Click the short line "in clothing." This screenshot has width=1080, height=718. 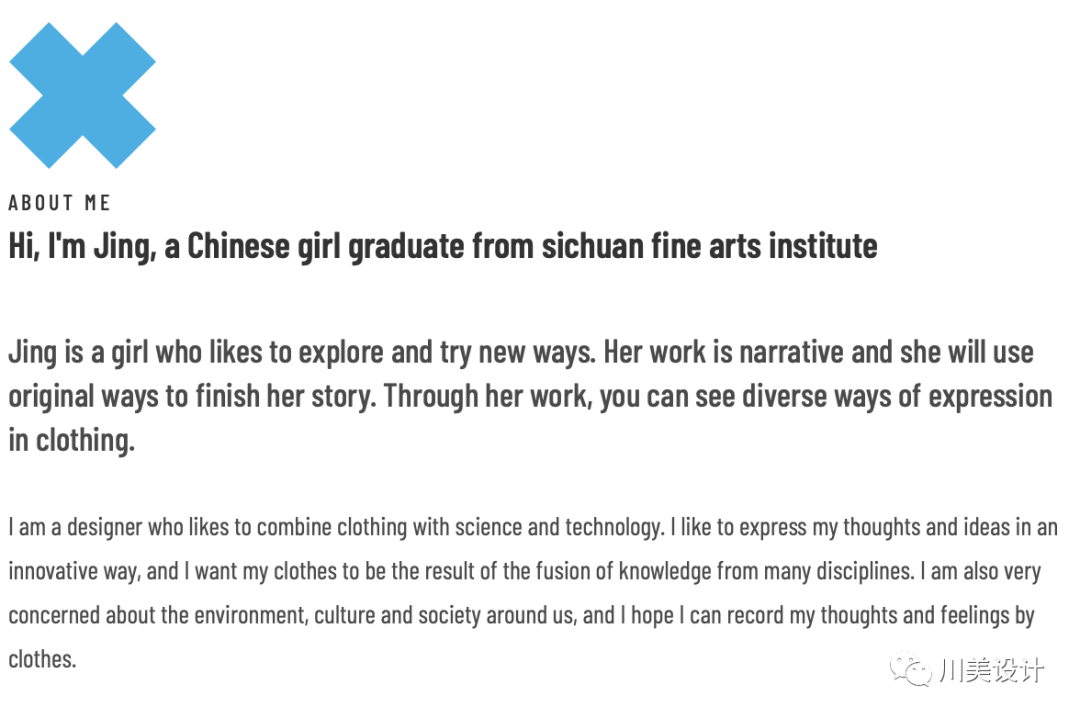click(x=71, y=441)
